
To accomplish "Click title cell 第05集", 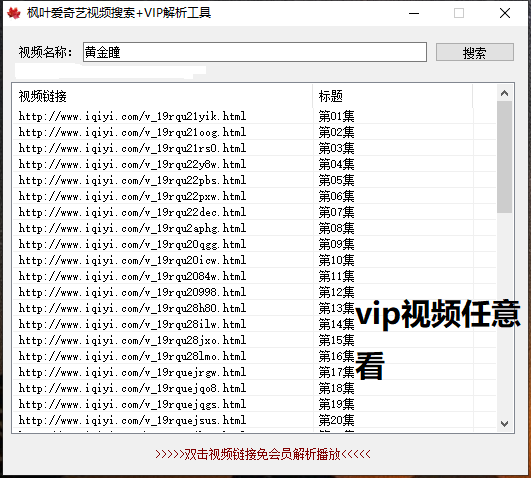I will (x=337, y=180).
